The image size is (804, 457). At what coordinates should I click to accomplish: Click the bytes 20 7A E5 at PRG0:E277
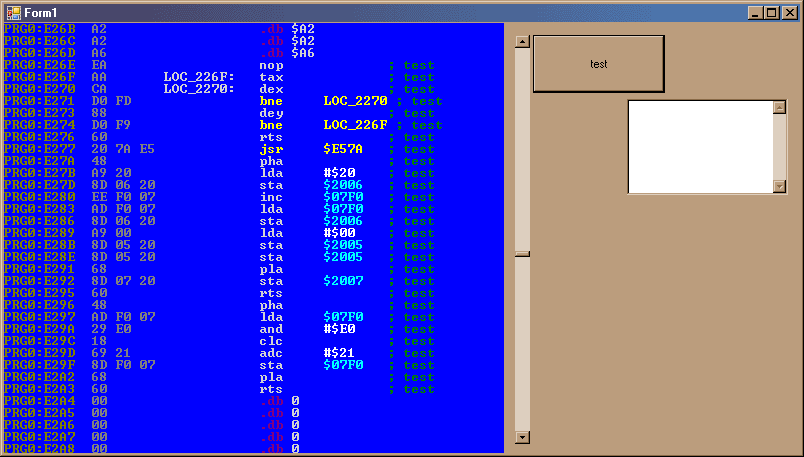[x=123, y=149]
